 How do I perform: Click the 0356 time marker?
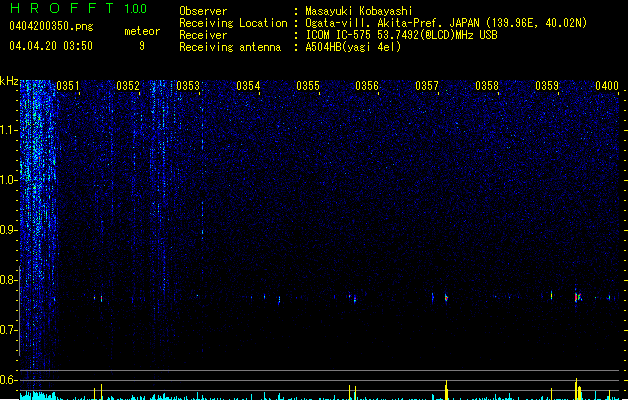pos(367,86)
